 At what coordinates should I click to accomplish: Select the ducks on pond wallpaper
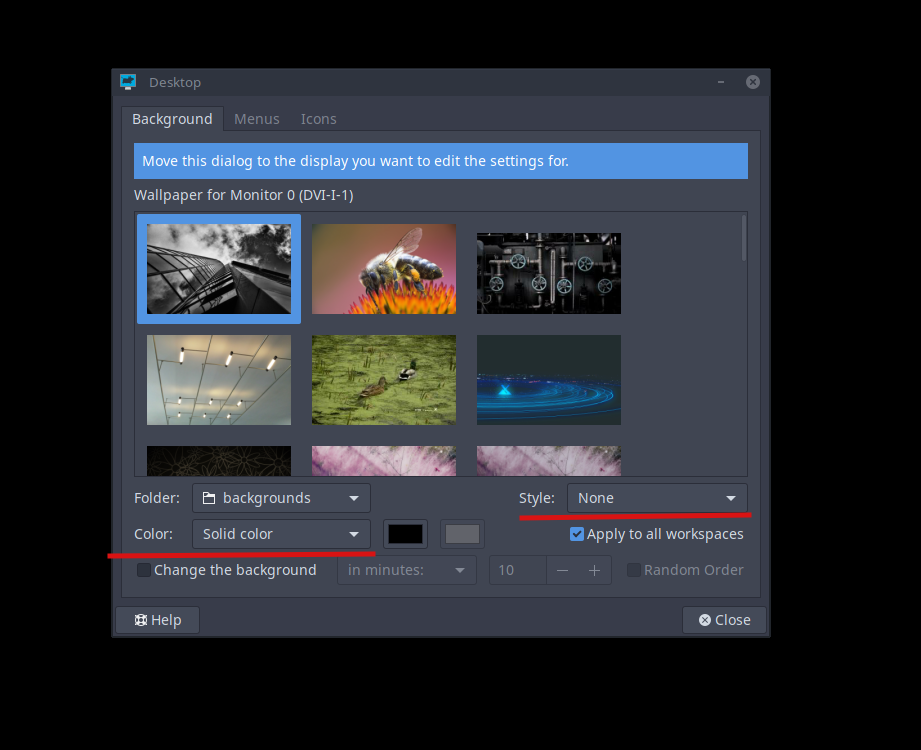[384, 379]
